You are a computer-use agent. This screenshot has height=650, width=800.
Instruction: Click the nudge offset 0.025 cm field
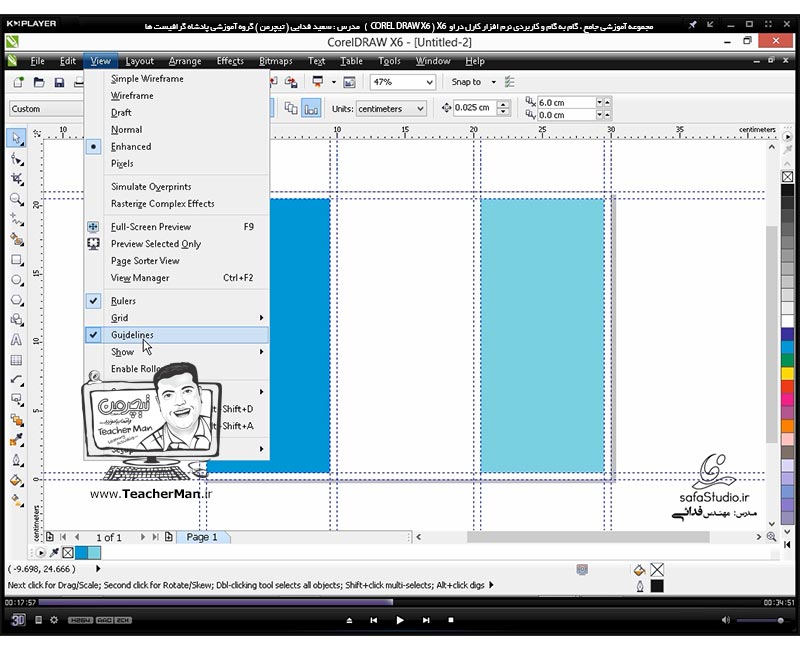(x=474, y=108)
